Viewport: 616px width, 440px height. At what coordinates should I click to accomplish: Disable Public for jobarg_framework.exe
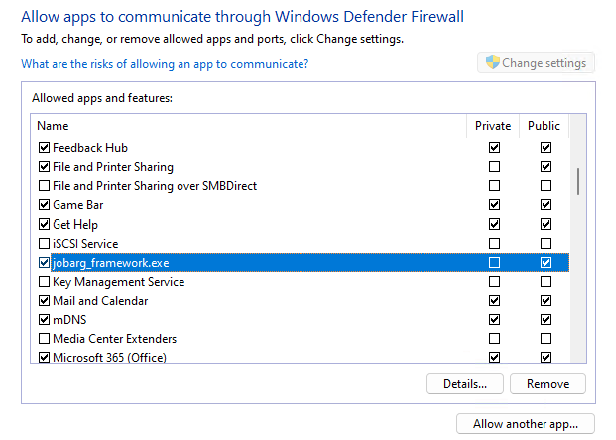click(546, 262)
